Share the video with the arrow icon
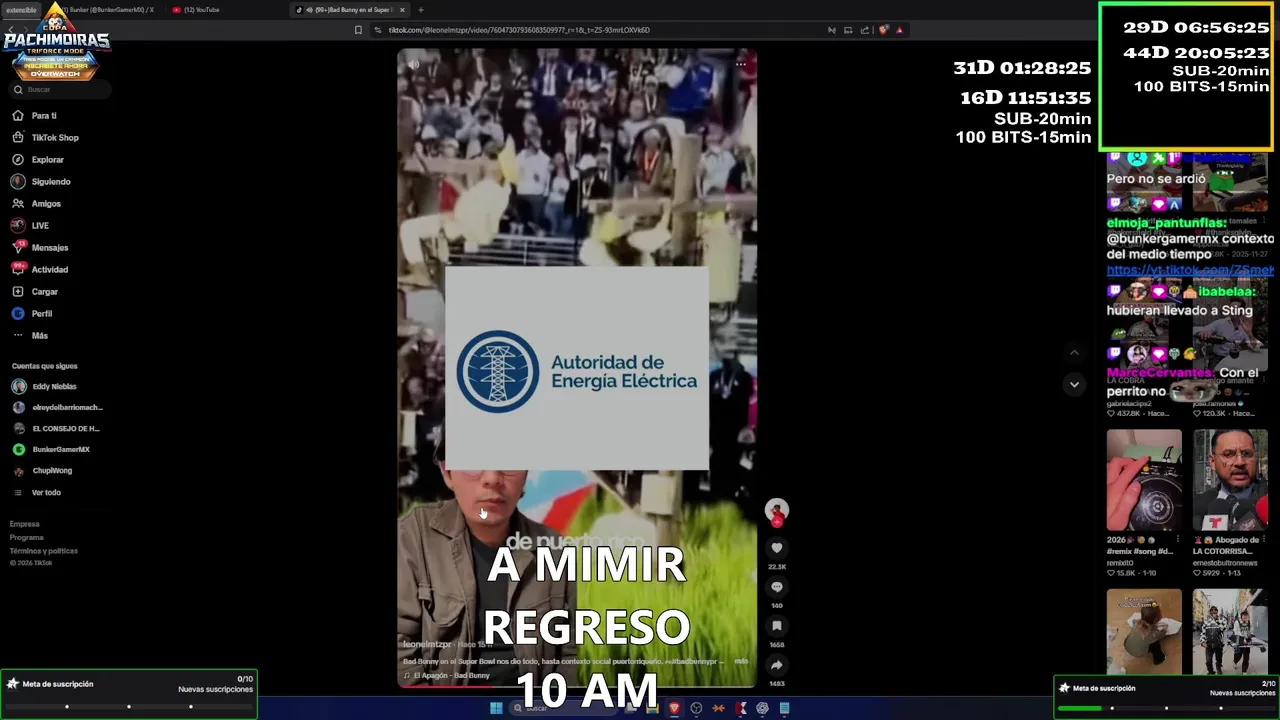The width and height of the screenshot is (1280, 720). point(777,665)
